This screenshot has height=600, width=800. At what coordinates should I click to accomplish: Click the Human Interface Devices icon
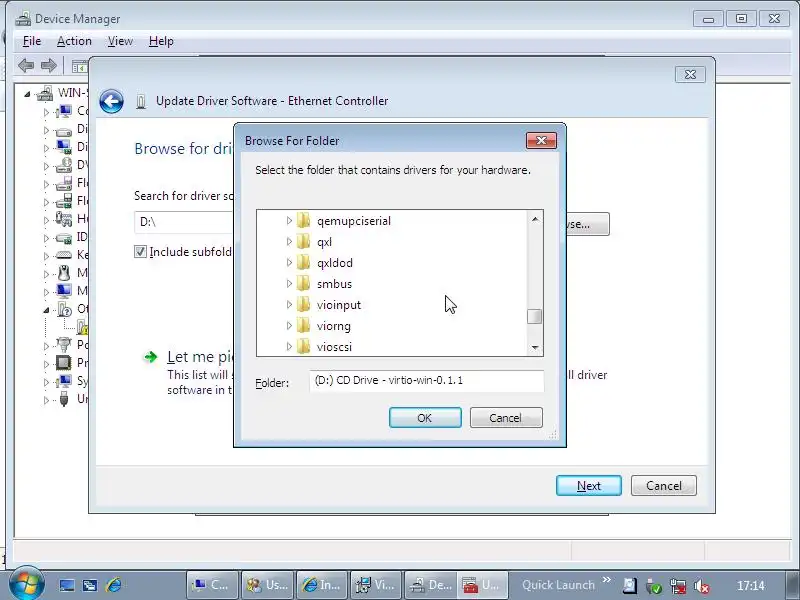(64, 219)
